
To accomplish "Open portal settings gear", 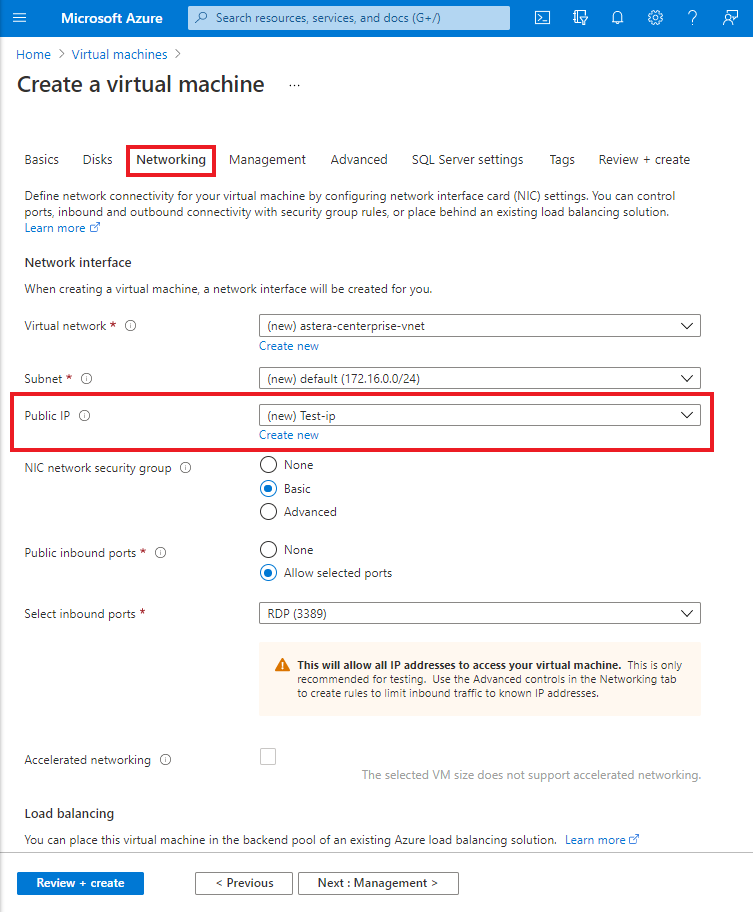I will coord(655,18).
